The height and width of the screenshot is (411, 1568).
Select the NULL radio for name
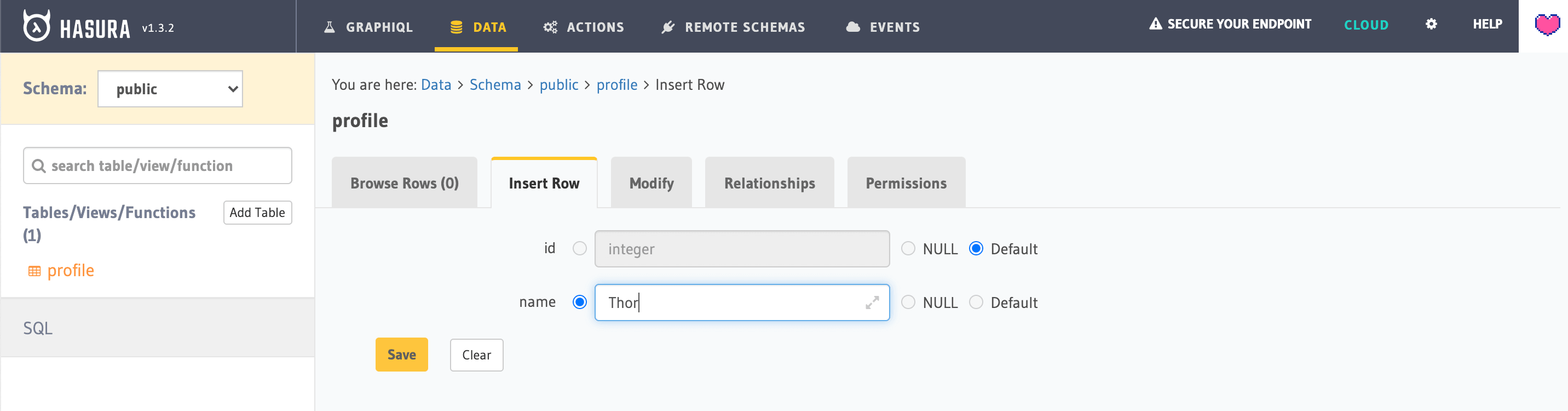pos(908,302)
